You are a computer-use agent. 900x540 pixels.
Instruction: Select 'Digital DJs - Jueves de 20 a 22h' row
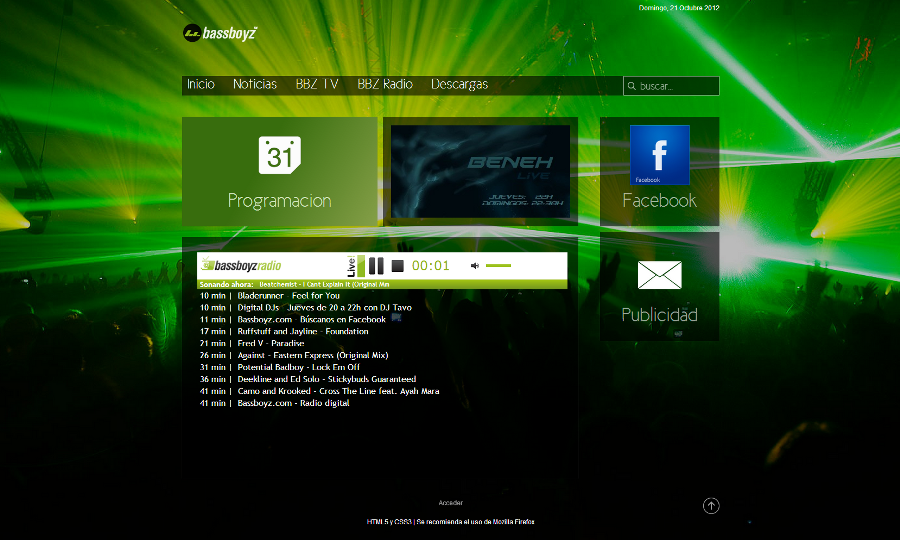pos(305,308)
